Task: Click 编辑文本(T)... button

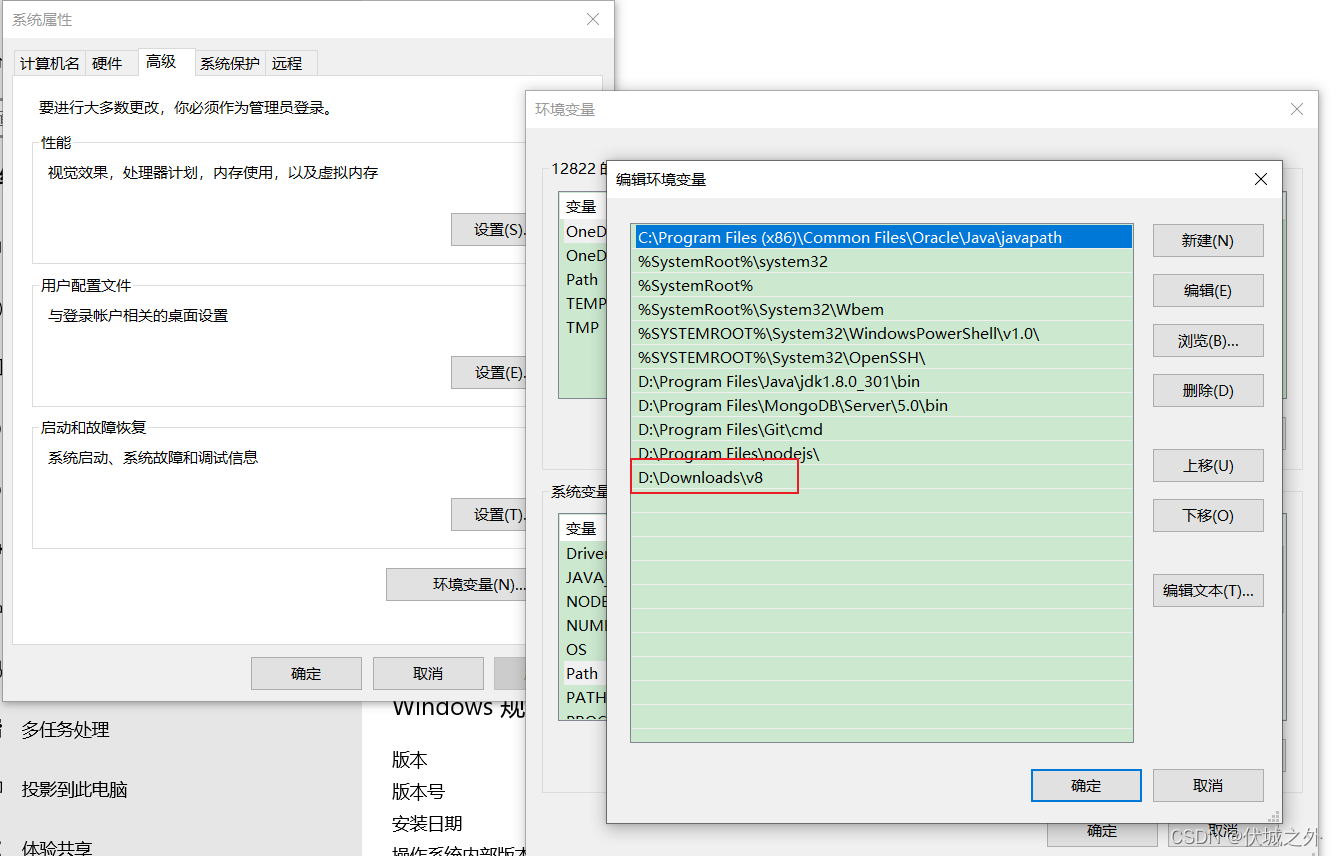Action: tap(1208, 591)
